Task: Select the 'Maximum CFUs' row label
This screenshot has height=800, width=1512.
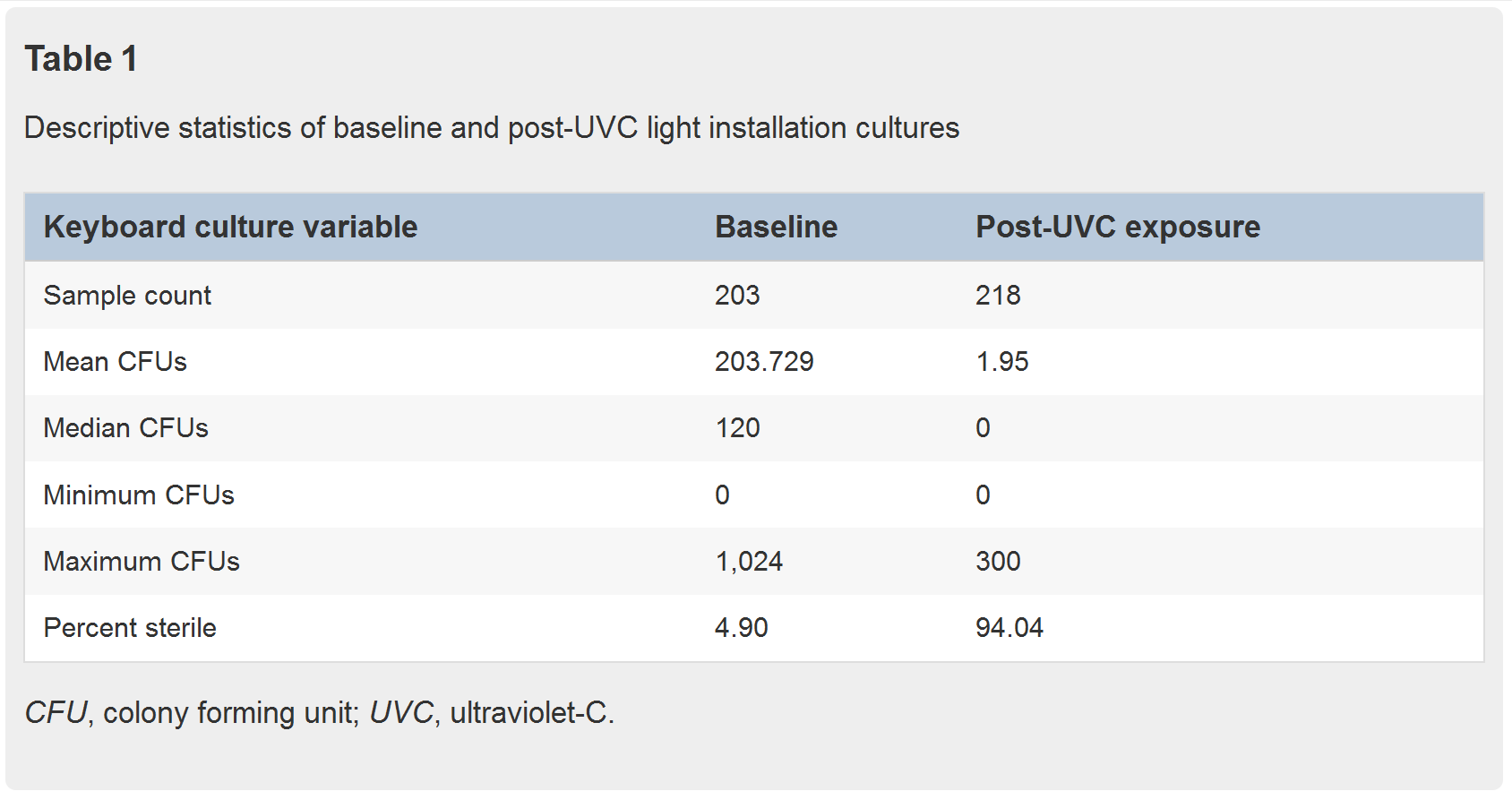Action: [x=142, y=562]
